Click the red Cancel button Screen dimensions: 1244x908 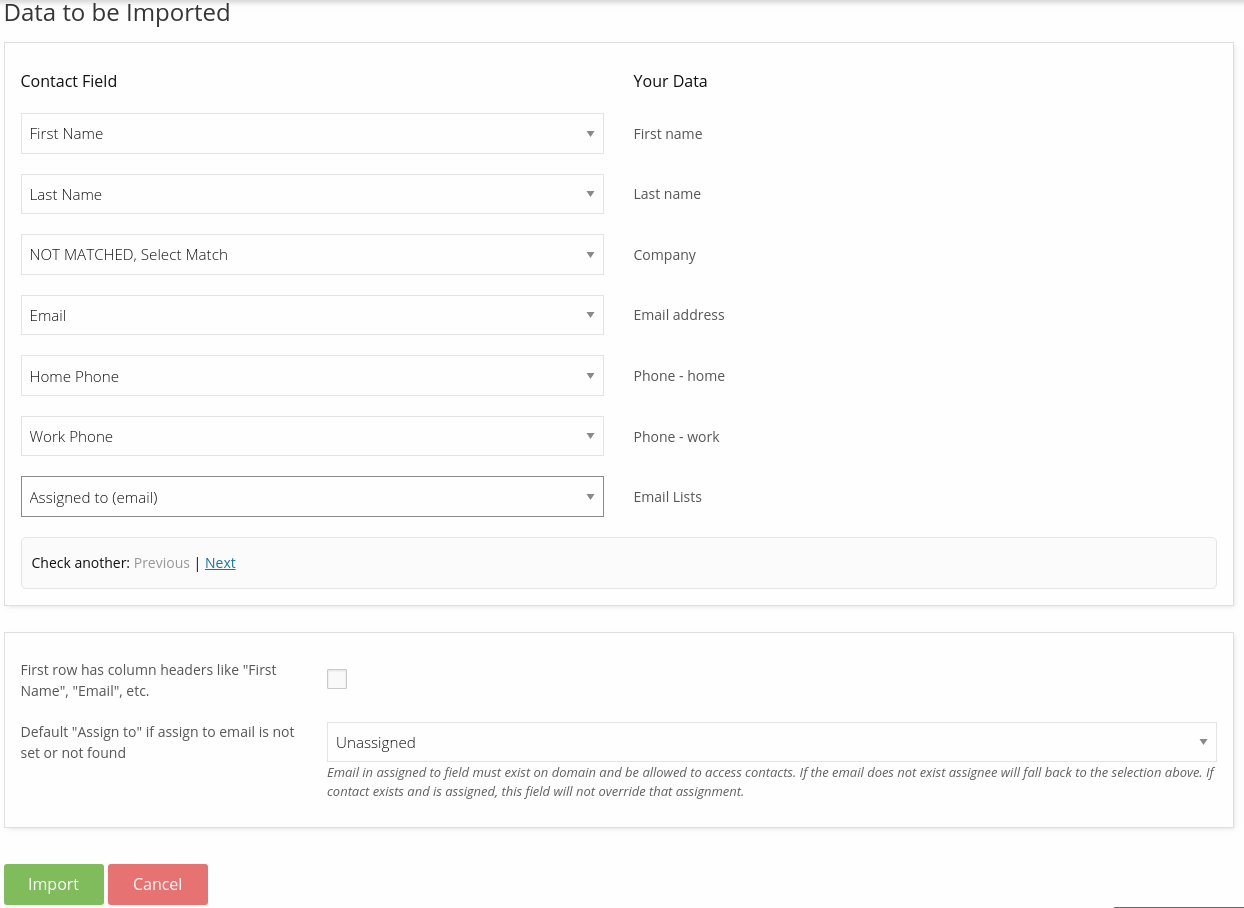click(x=158, y=884)
